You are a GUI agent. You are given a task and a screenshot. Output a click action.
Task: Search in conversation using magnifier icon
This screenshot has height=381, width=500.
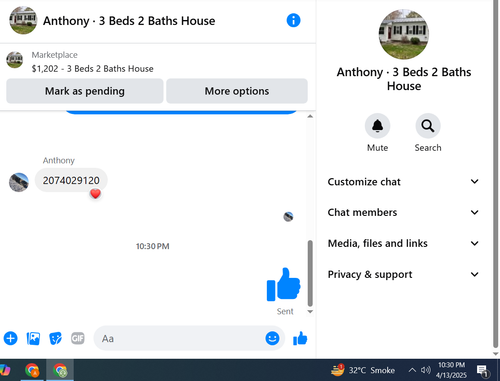428,126
